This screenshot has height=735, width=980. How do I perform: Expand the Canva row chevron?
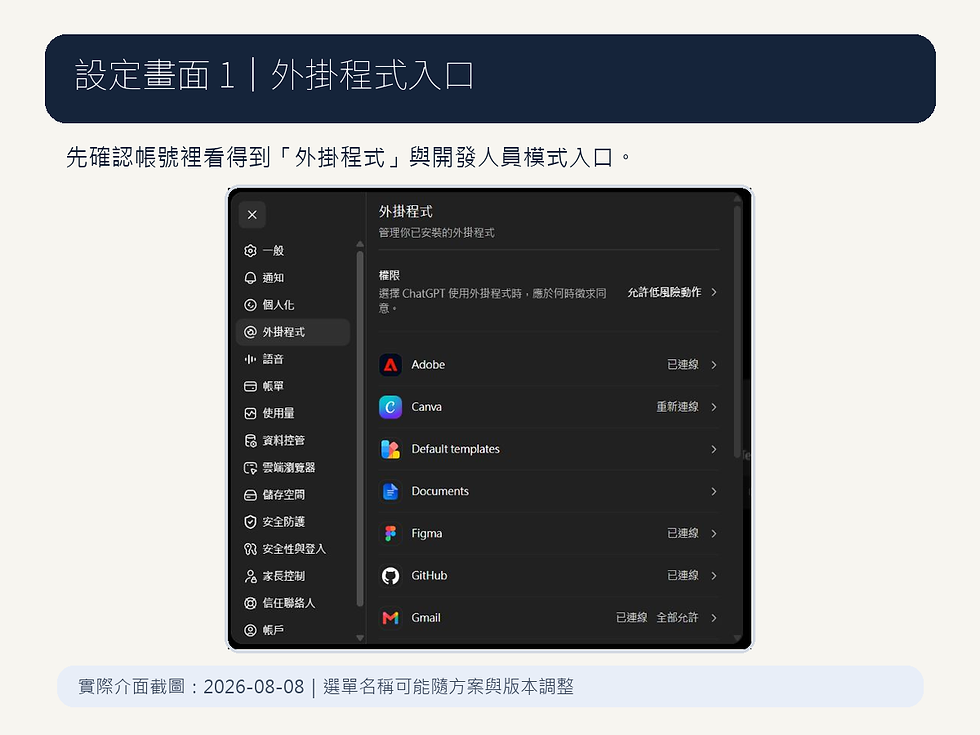pos(714,407)
